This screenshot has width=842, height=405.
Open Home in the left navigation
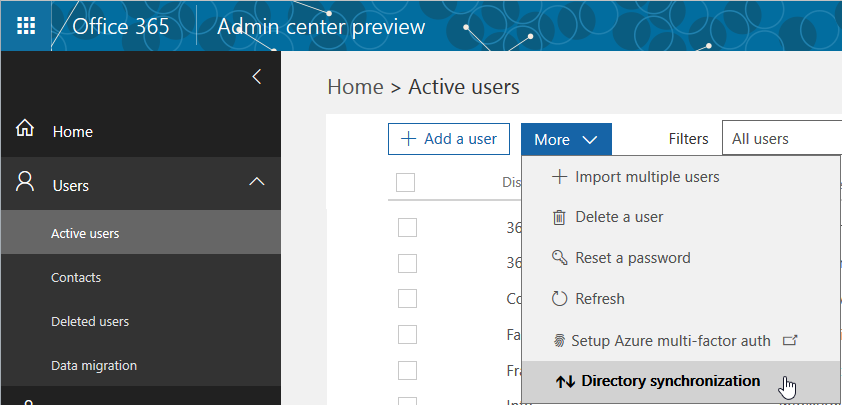pos(141,131)
